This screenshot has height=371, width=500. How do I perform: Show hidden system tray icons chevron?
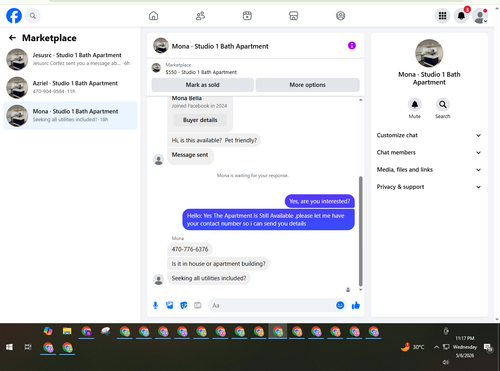436,347
